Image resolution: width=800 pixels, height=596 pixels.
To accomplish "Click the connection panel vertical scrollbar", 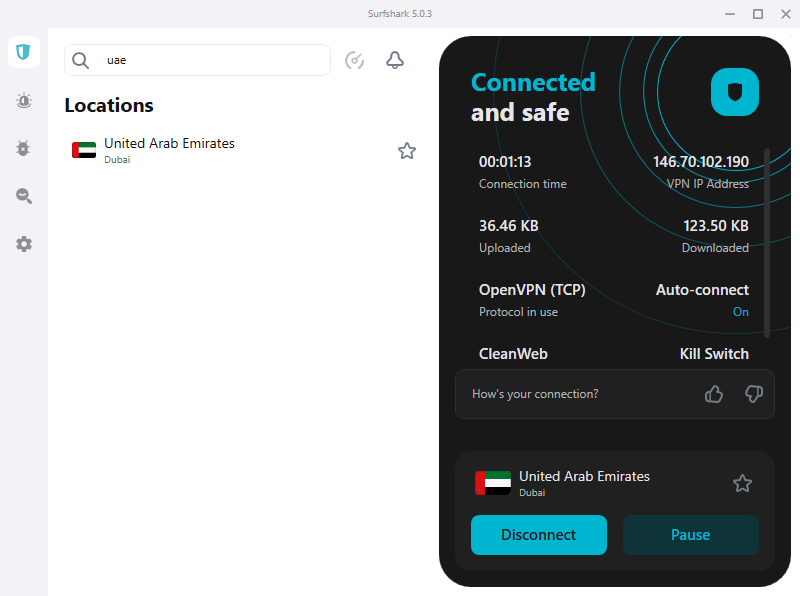I will point(766,243).
